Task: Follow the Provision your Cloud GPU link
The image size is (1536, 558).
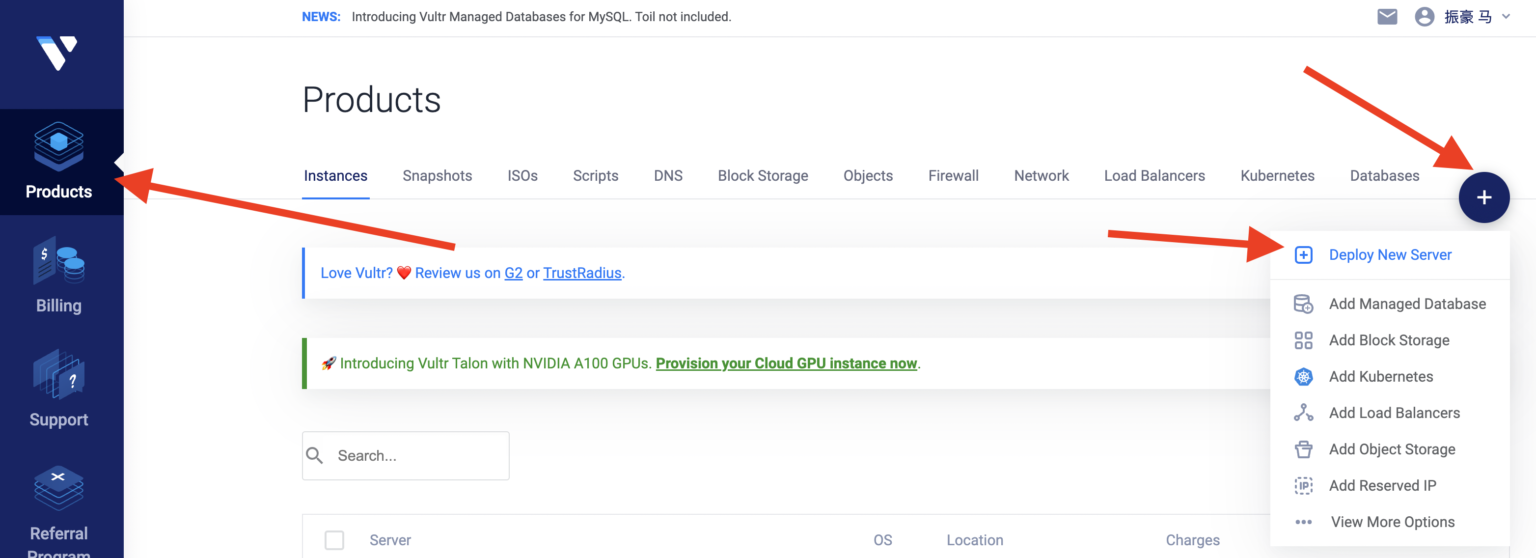Action: pyautogui.click(x=786, y=364)
